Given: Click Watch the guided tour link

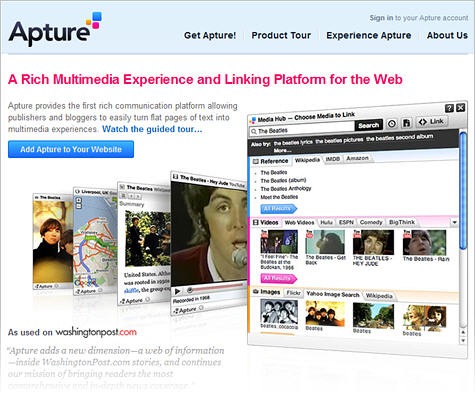Looking at the screenshot, I should (152, 129).
